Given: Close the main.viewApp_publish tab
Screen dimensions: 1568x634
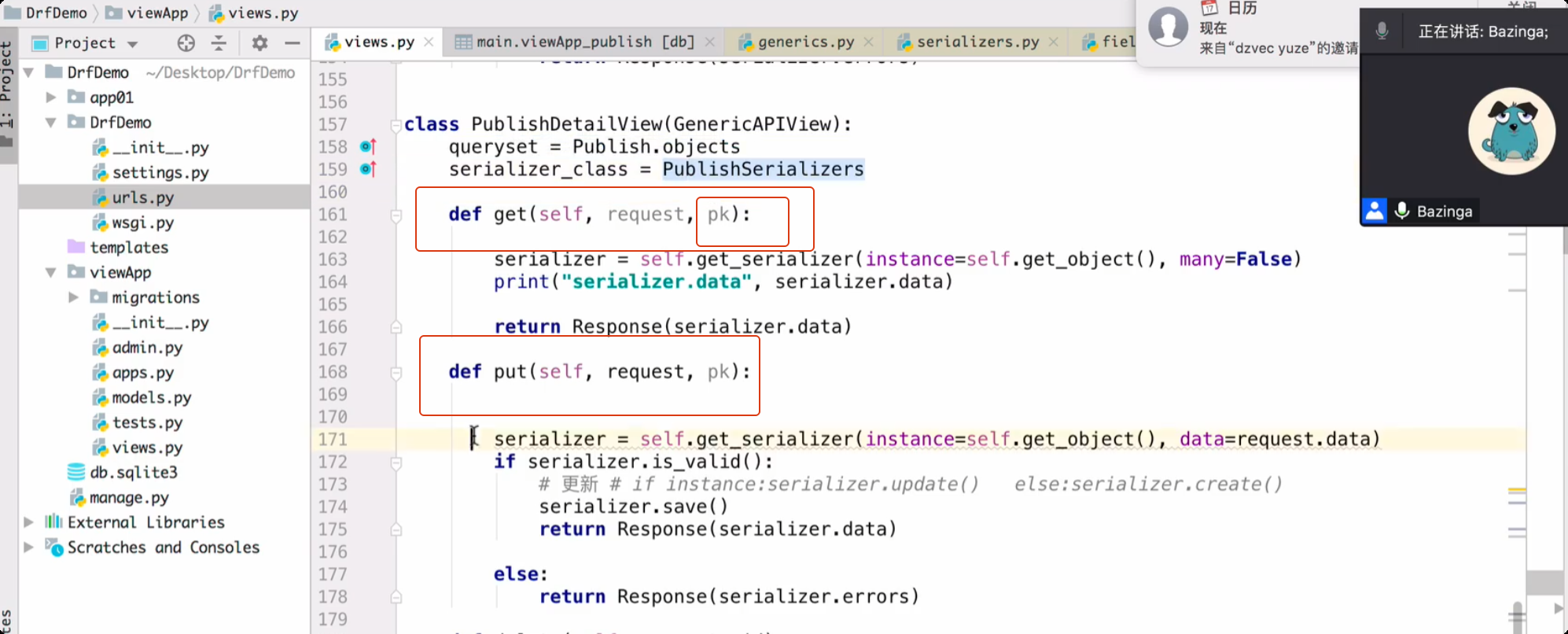Looking at the screenshot, I should (x=710, y=42).
